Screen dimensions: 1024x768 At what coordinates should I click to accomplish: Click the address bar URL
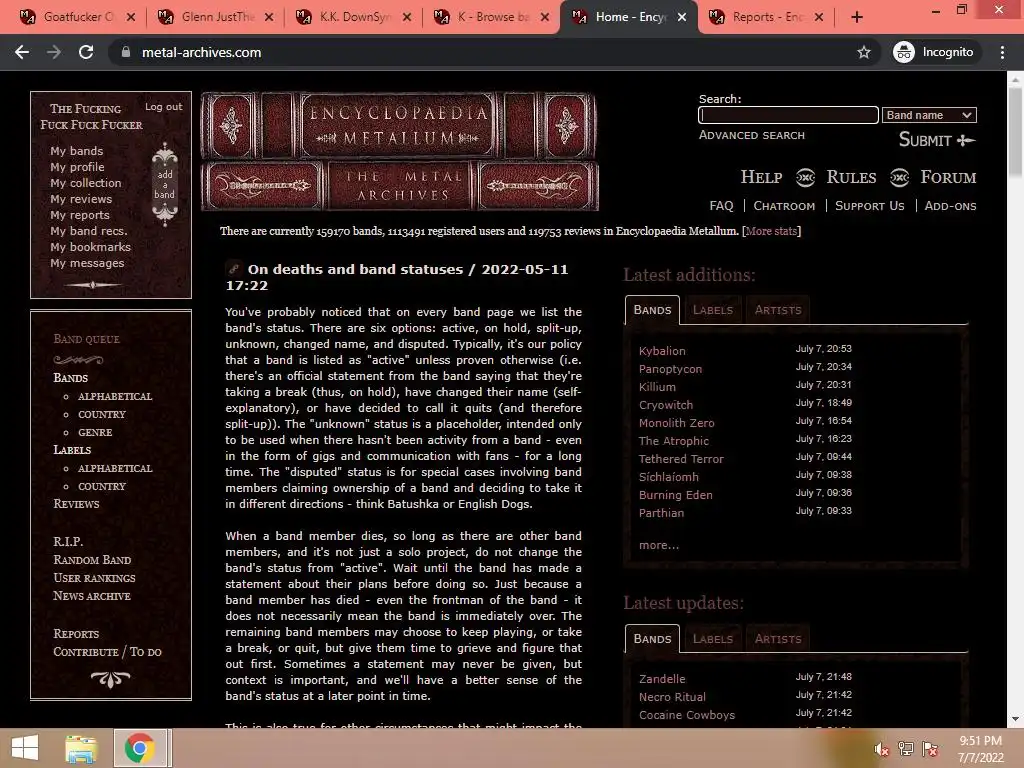pos(201,52)
